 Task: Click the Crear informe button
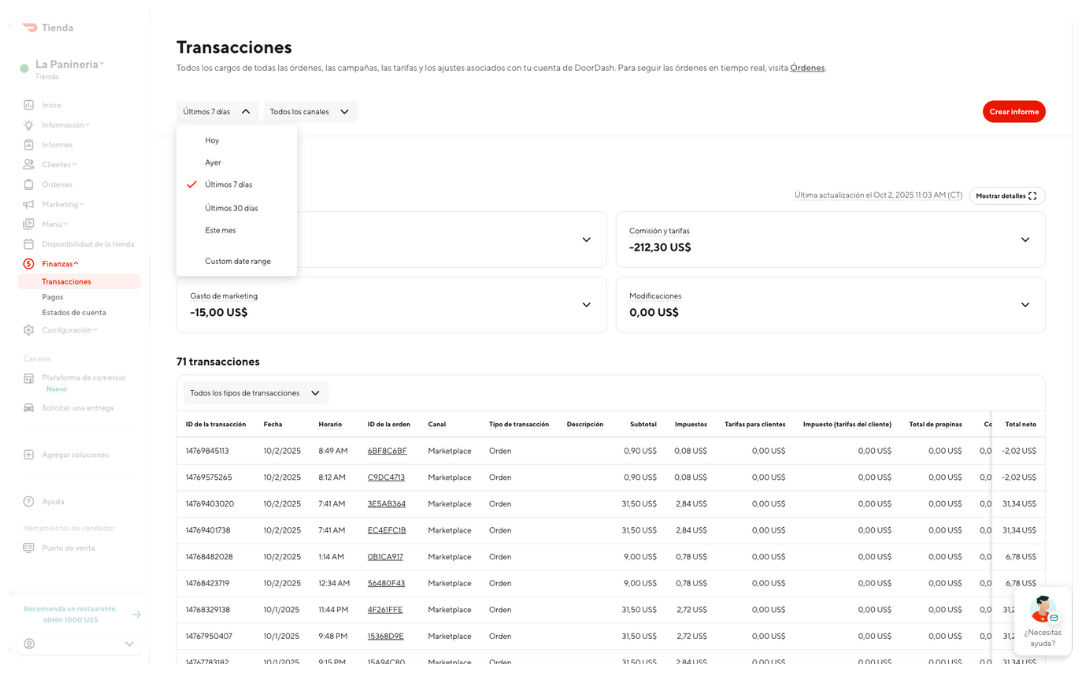coord(1013,111)
